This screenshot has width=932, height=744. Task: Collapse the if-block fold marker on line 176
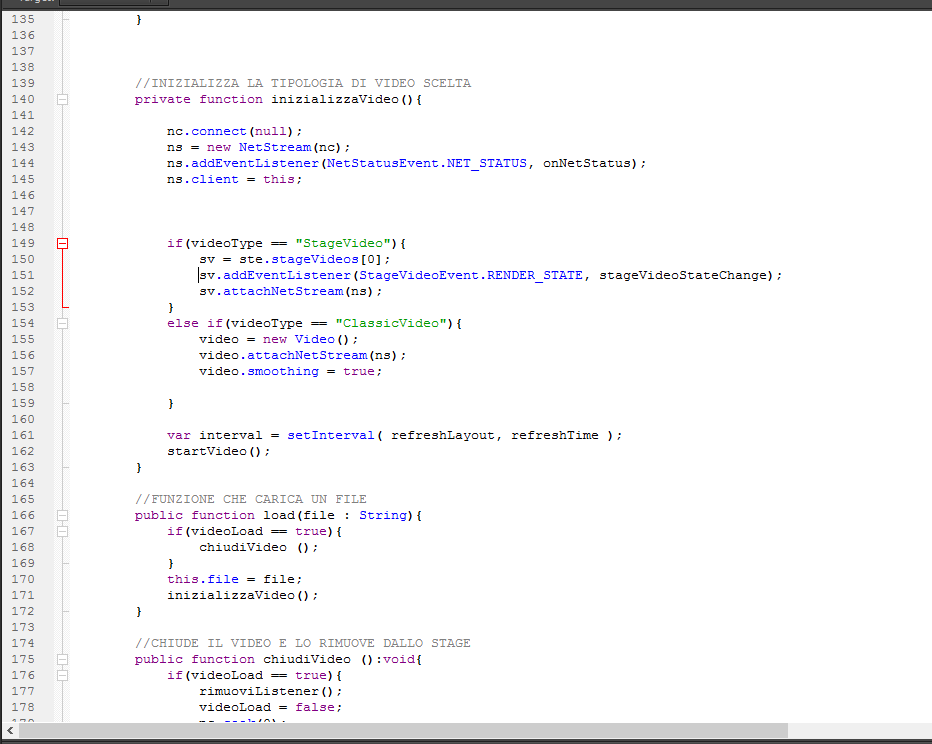pyautogui.click(x=62, y=676)
